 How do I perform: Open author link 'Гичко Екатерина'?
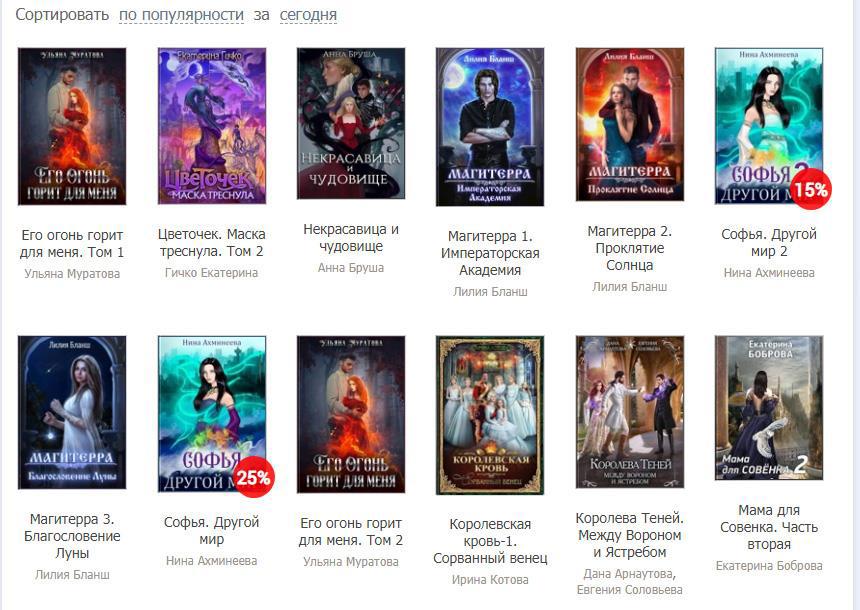[212, 273]
